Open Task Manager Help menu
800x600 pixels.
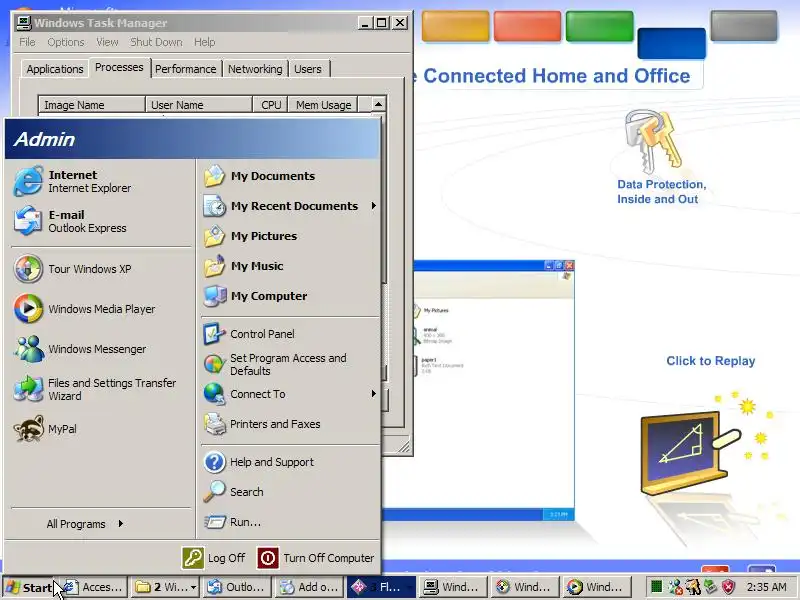click(205, 42)
